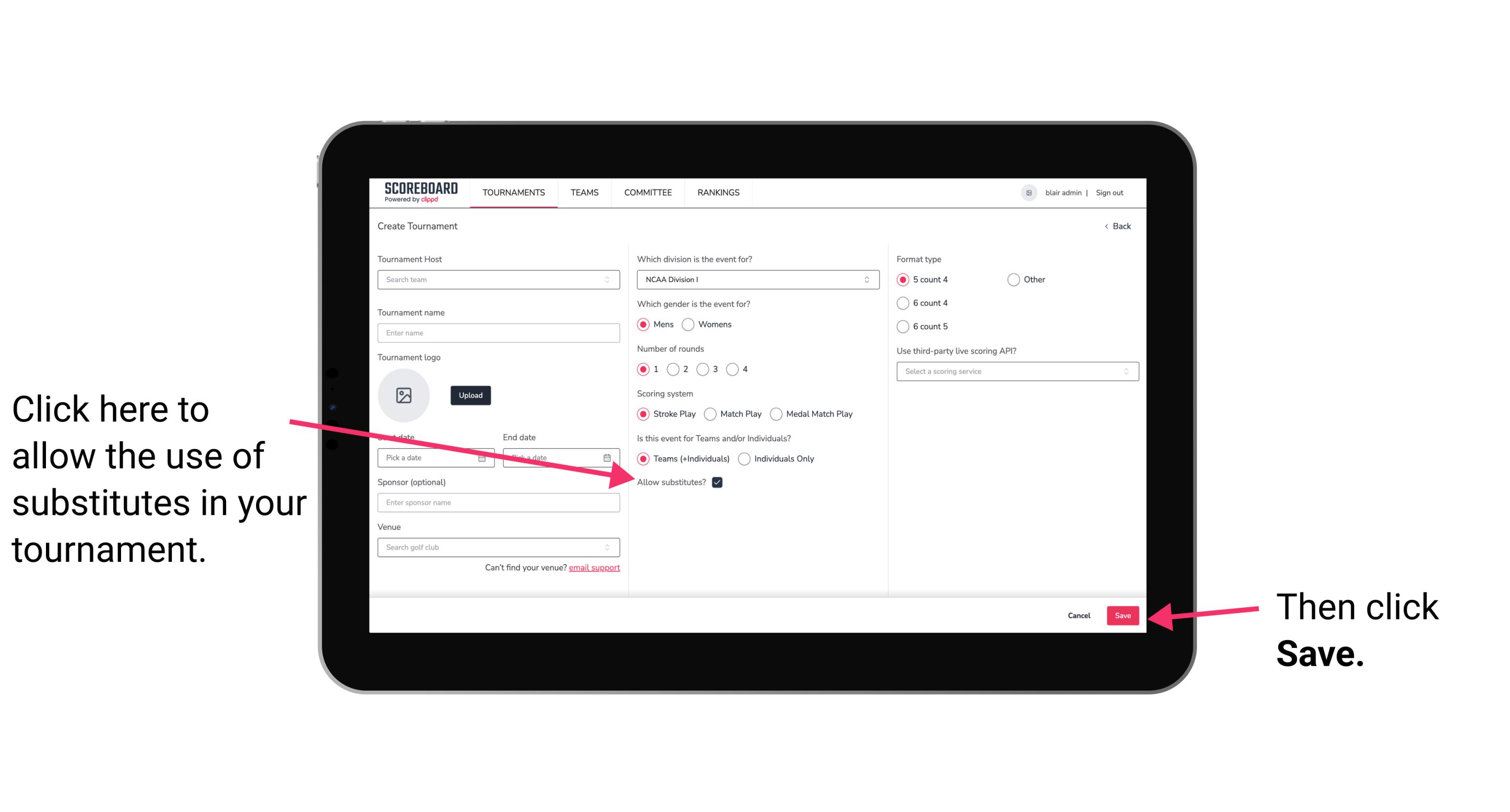Viewport: 1510px width, 812px height.
Task: Click the start date calendar icon
Action: tap(483, 457)
